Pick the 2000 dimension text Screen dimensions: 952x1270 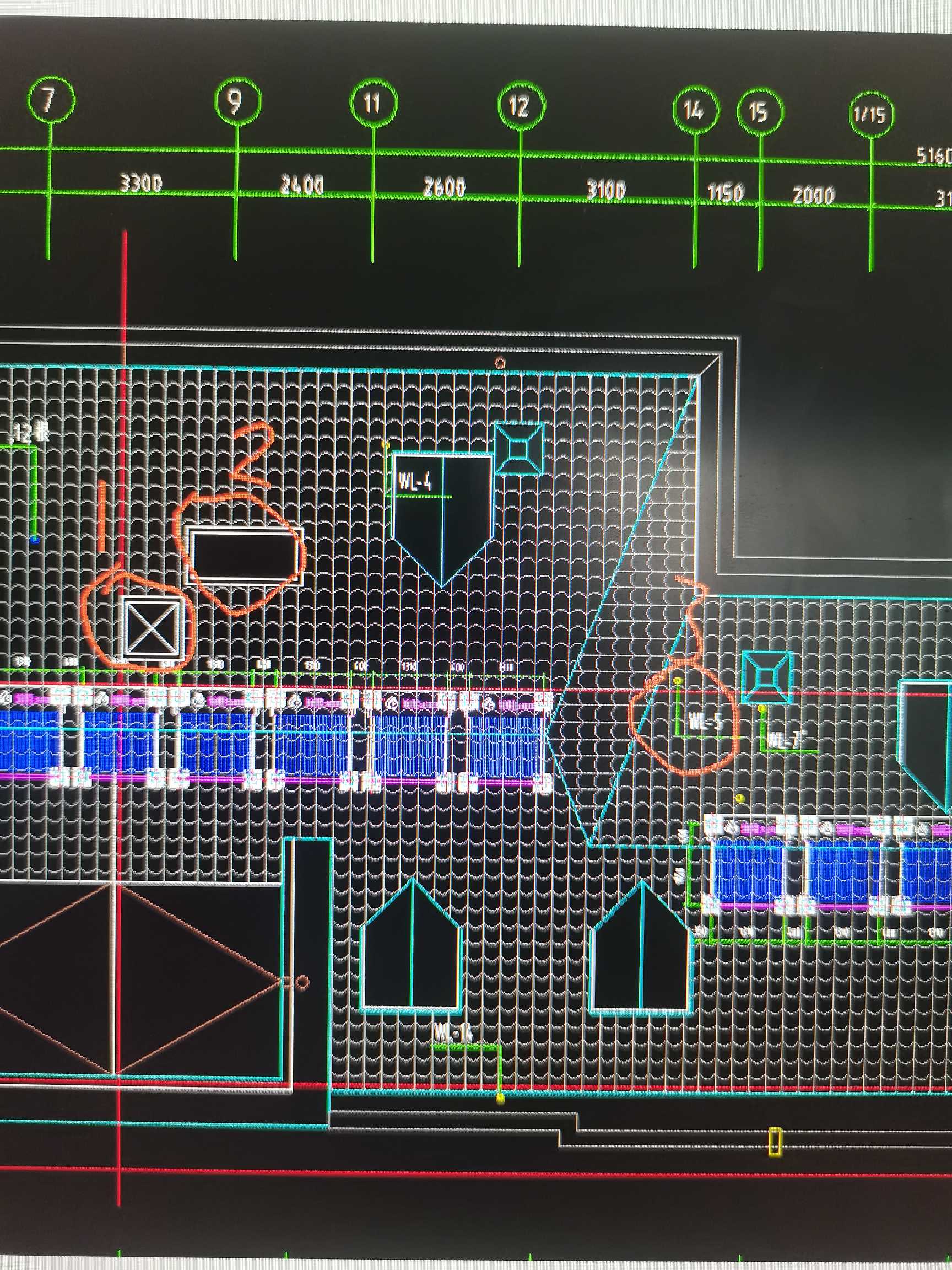click(x=813, y=196)
